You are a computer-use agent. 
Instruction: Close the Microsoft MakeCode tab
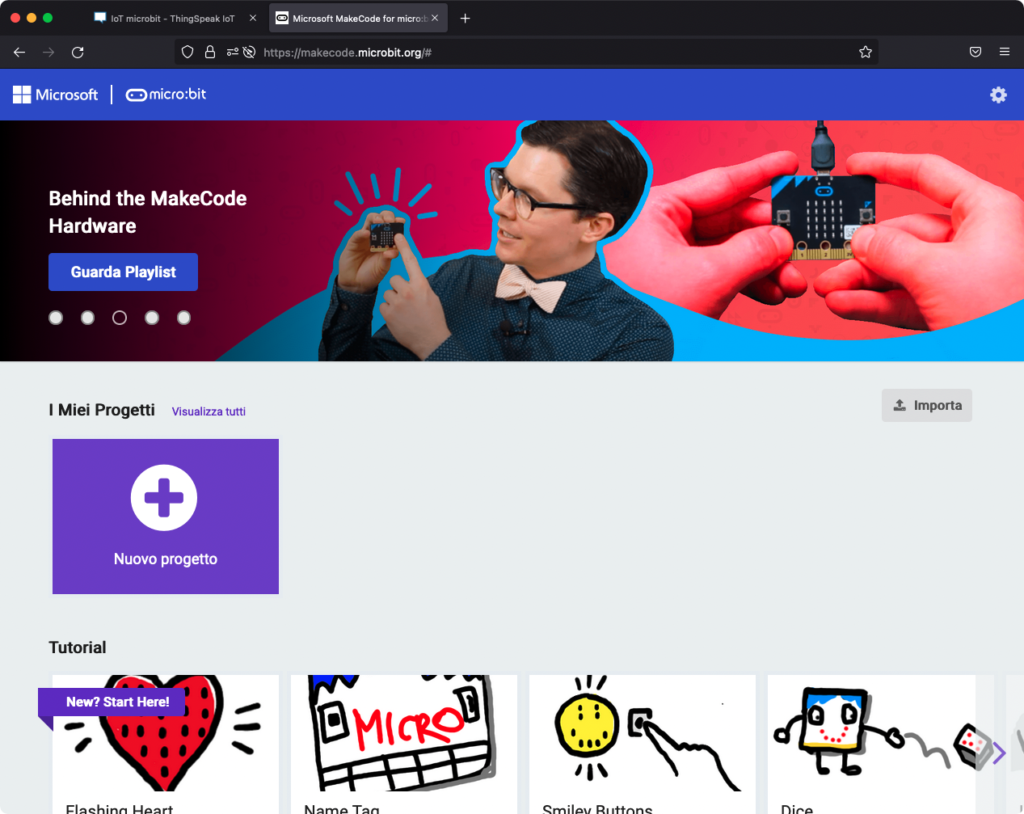435,18
